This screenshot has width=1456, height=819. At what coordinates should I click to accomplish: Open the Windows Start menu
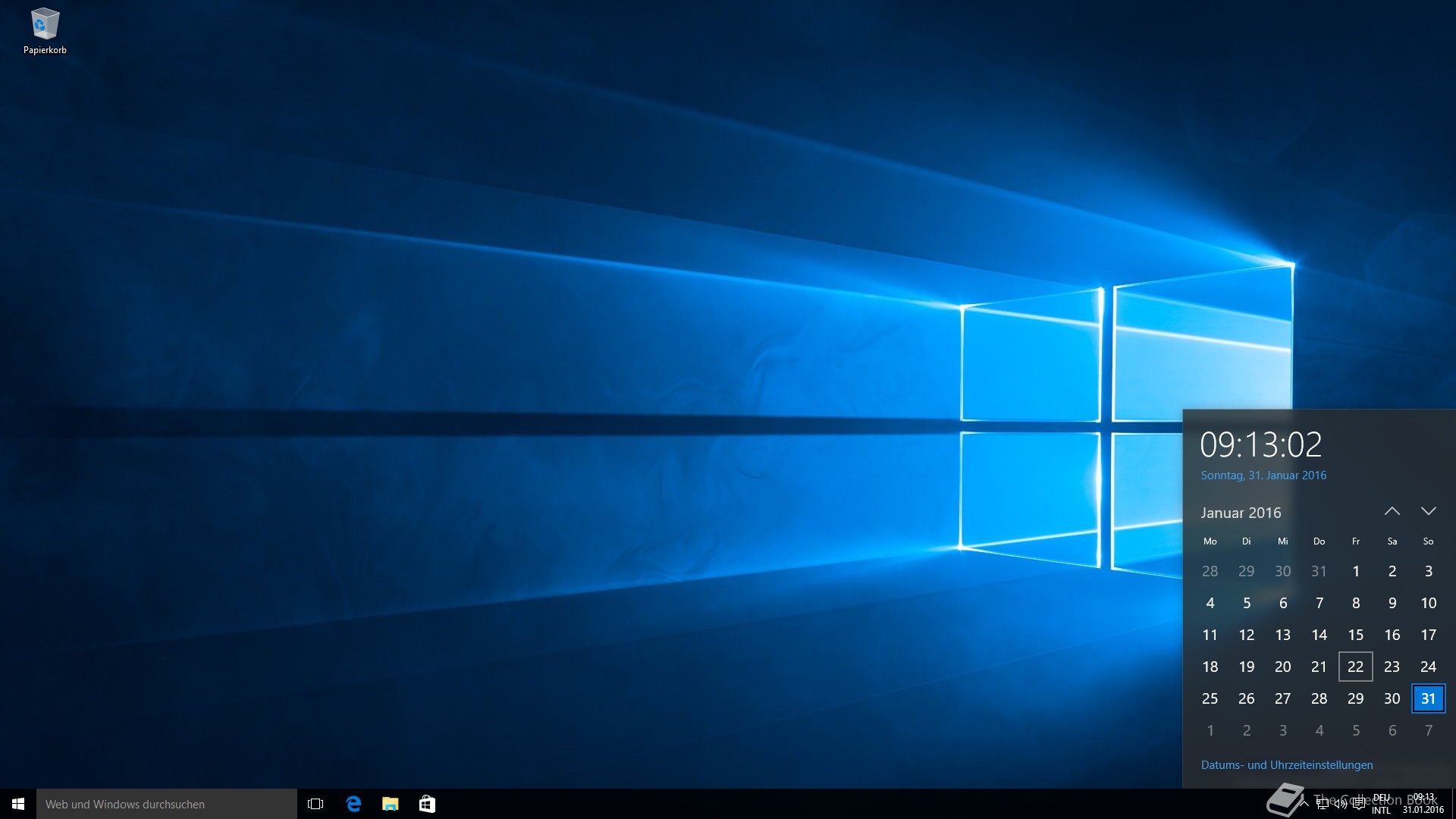(x=18, y=804)
